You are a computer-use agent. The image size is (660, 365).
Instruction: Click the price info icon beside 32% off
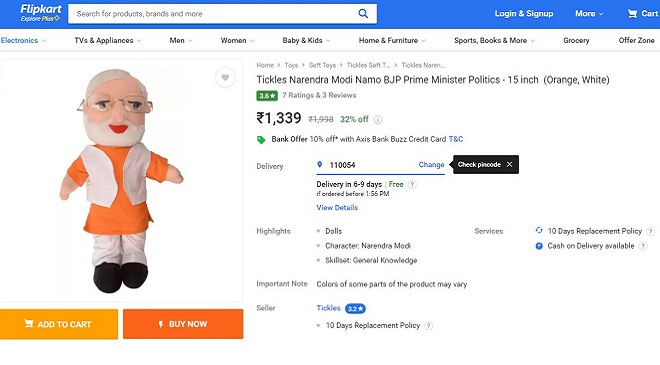pos(378,120)
